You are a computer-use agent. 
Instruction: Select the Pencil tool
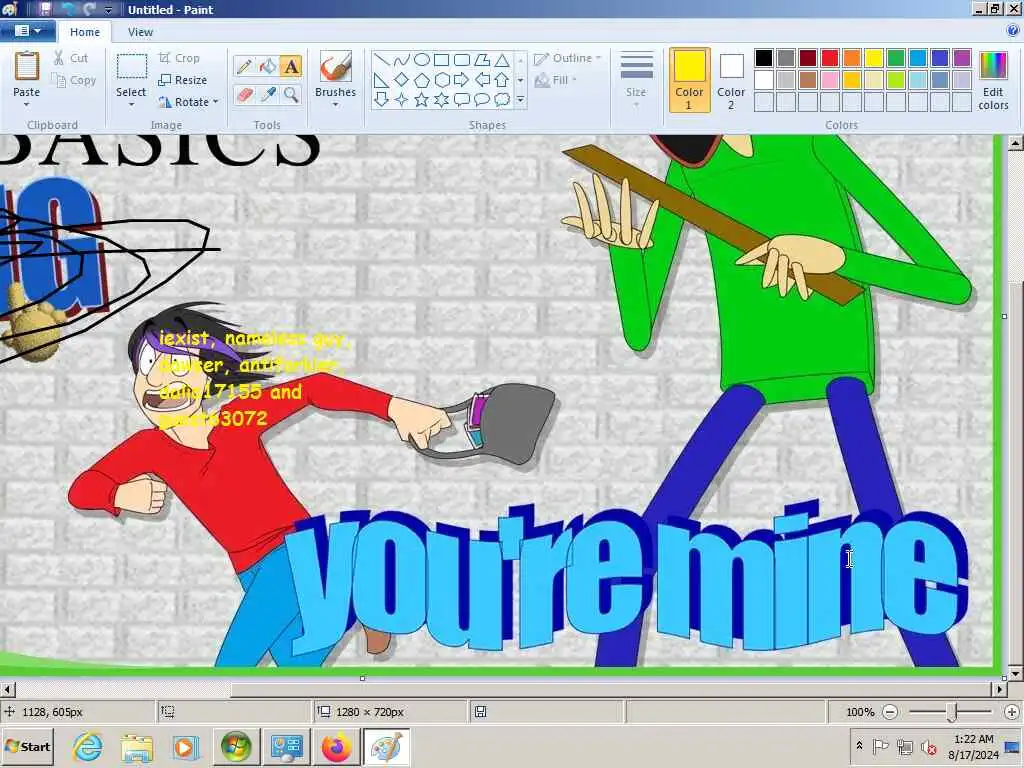click(244, 66)
